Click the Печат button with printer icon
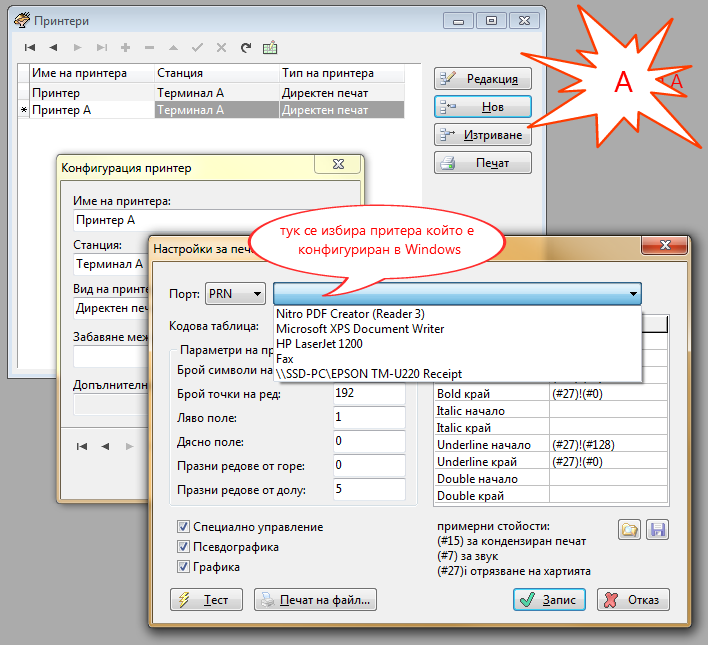Image resolution: width=708 pixels, height=645 pixels. [x=482, y=163]
